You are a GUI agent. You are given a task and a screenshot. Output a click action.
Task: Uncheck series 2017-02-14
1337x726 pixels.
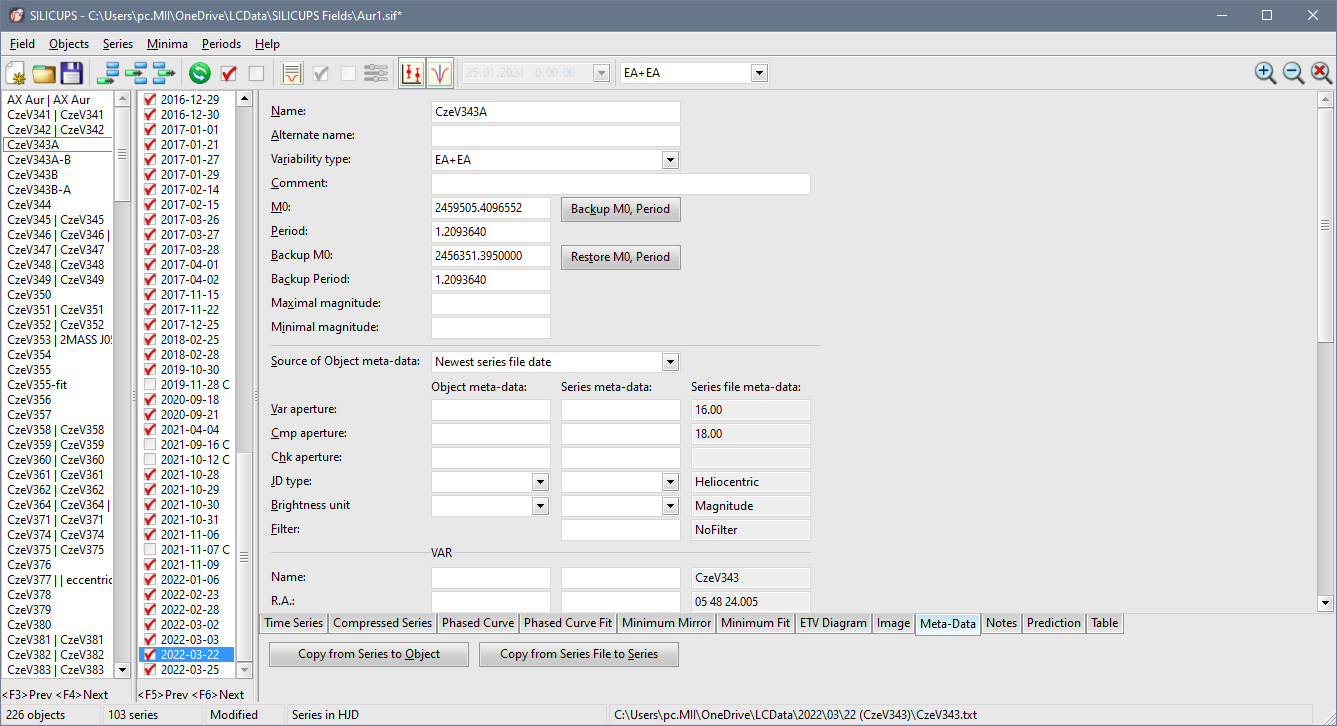click(x=150, y=190)
